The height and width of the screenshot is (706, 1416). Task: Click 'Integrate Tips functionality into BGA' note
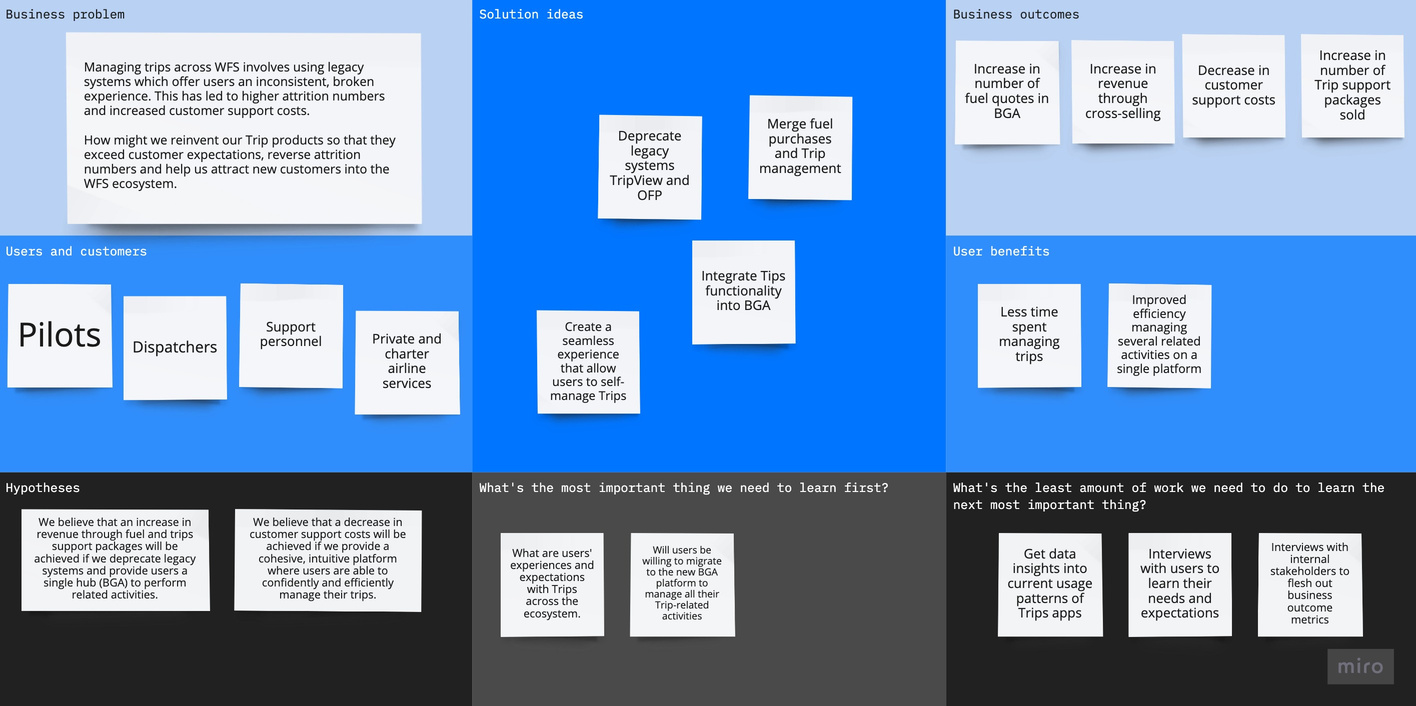[x=744, y=292]
